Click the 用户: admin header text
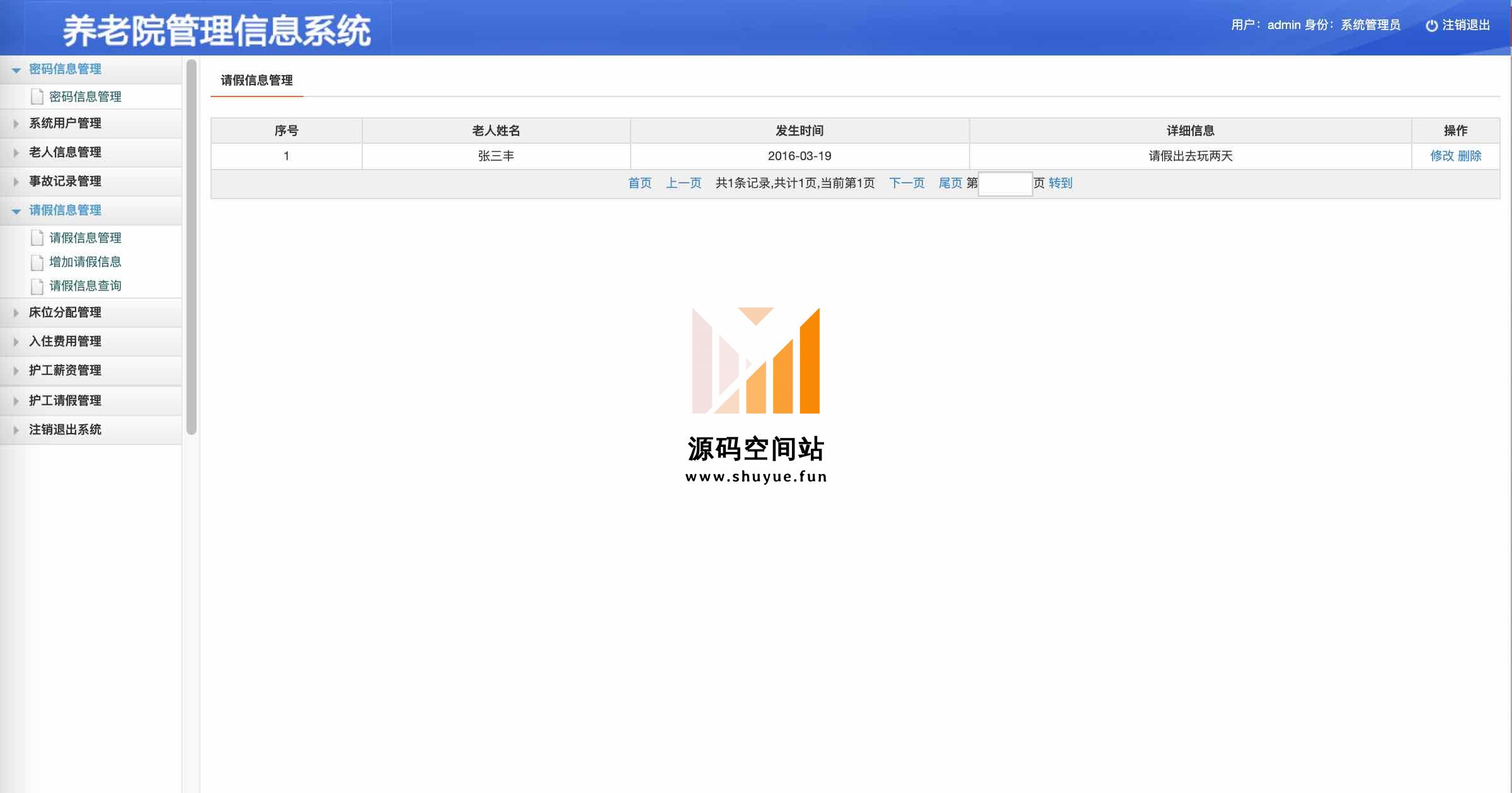The height and width of the screenshot is (793, 1512). pyautogui.click(x=1266, y=25)
